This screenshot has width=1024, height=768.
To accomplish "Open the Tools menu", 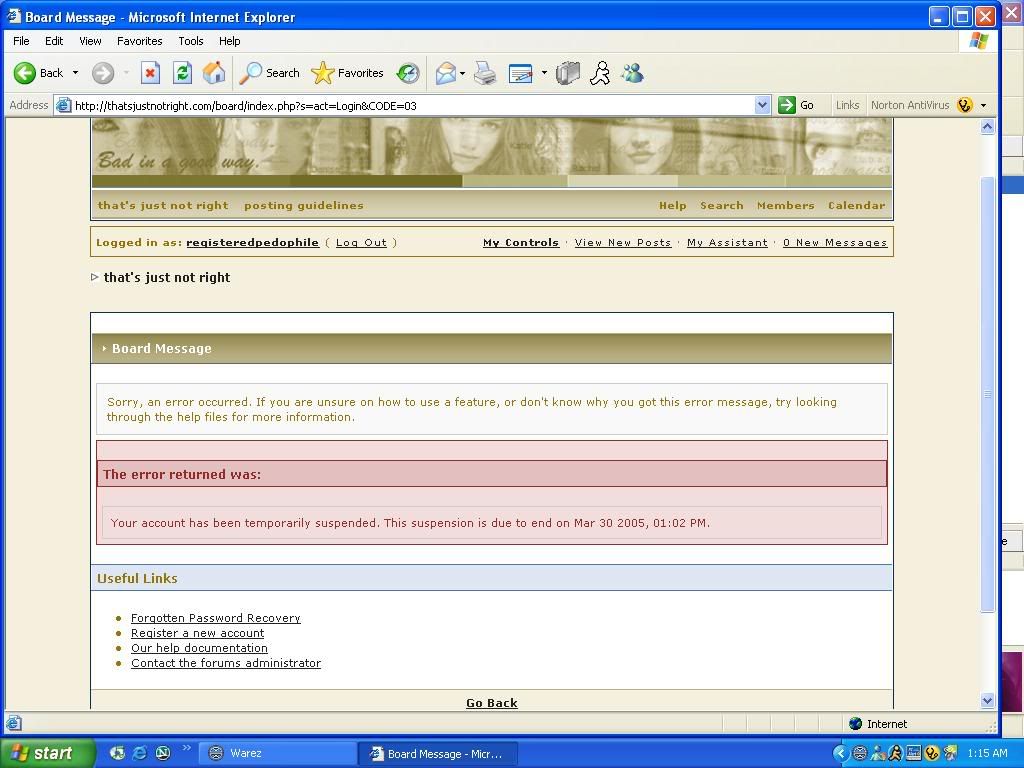I will pyautogui.click(x=191, y=40).
